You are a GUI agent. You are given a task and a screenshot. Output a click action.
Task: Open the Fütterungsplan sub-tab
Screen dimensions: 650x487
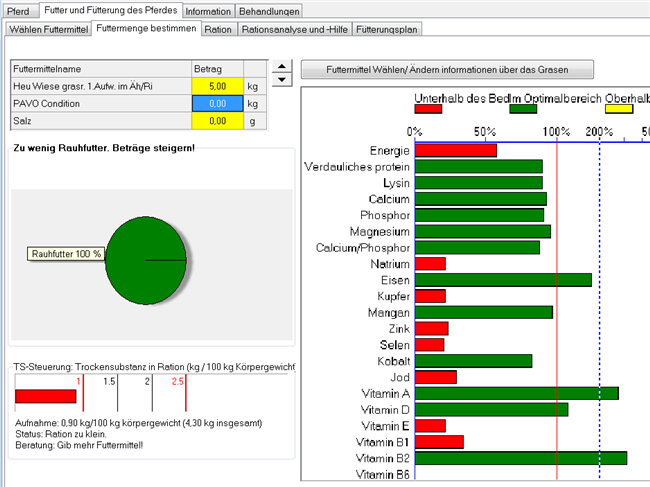386,29
